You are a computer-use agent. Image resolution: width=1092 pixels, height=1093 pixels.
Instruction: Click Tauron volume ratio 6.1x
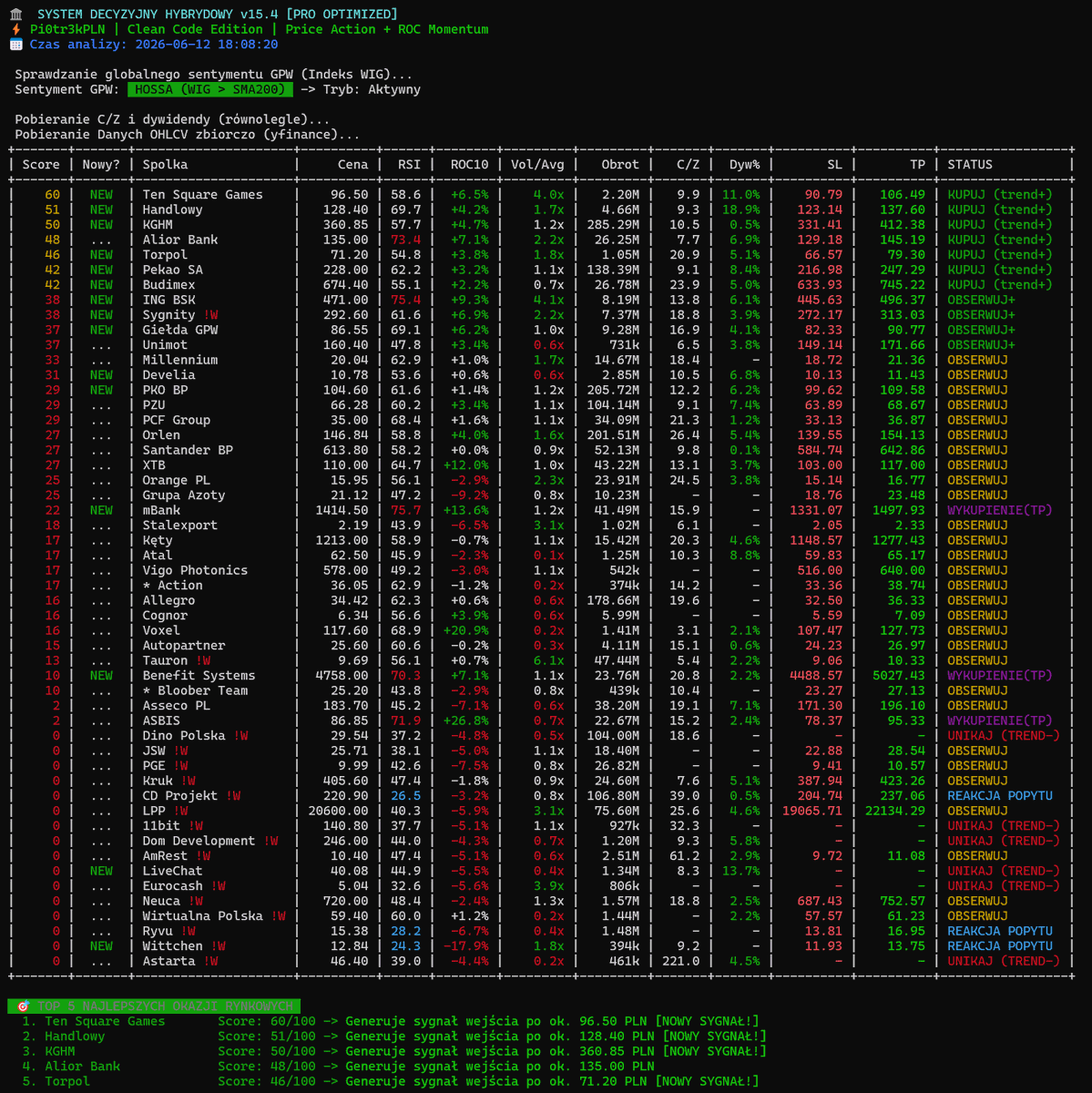(549, 661)
